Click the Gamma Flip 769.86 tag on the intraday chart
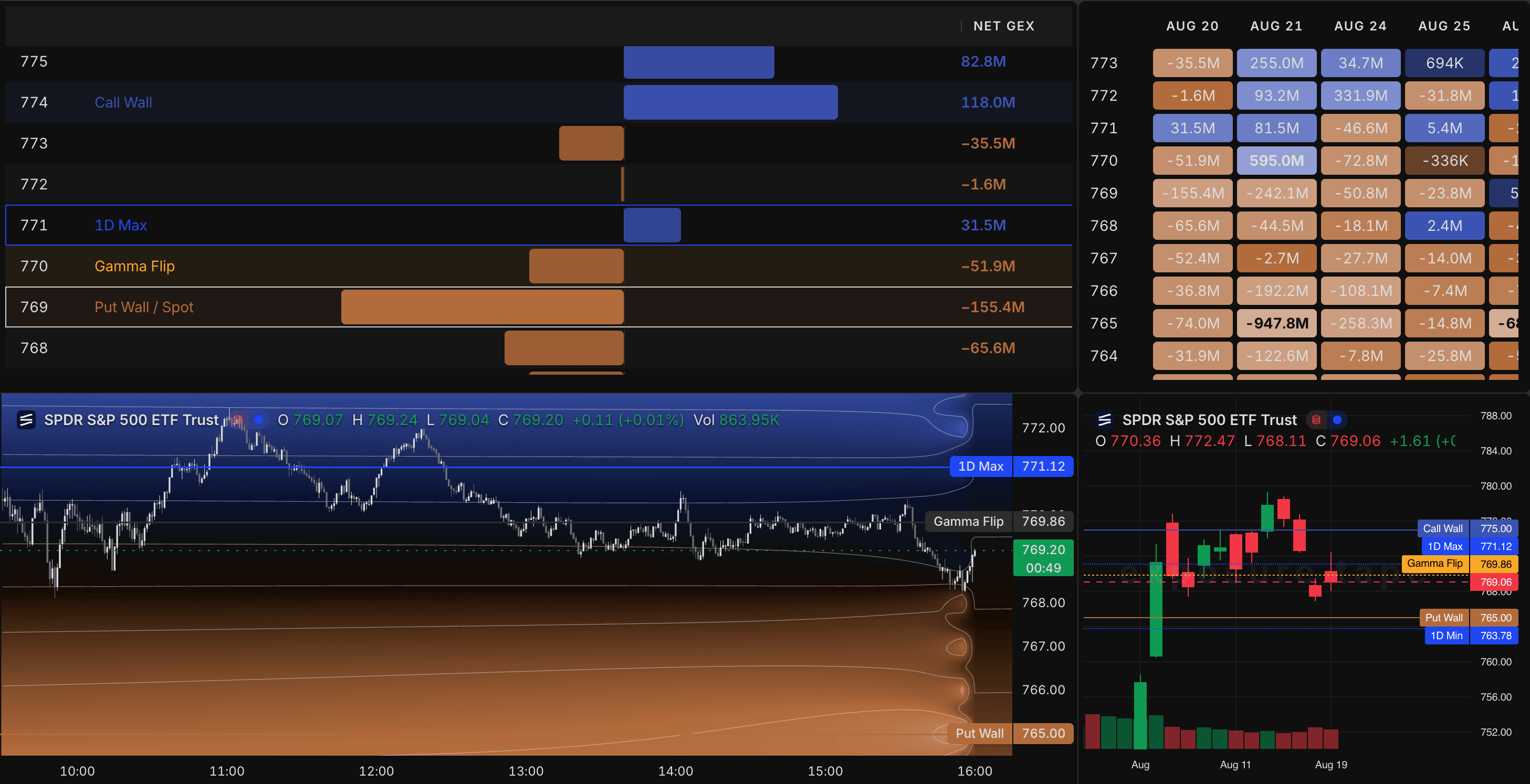 (x=1000, y=522)
